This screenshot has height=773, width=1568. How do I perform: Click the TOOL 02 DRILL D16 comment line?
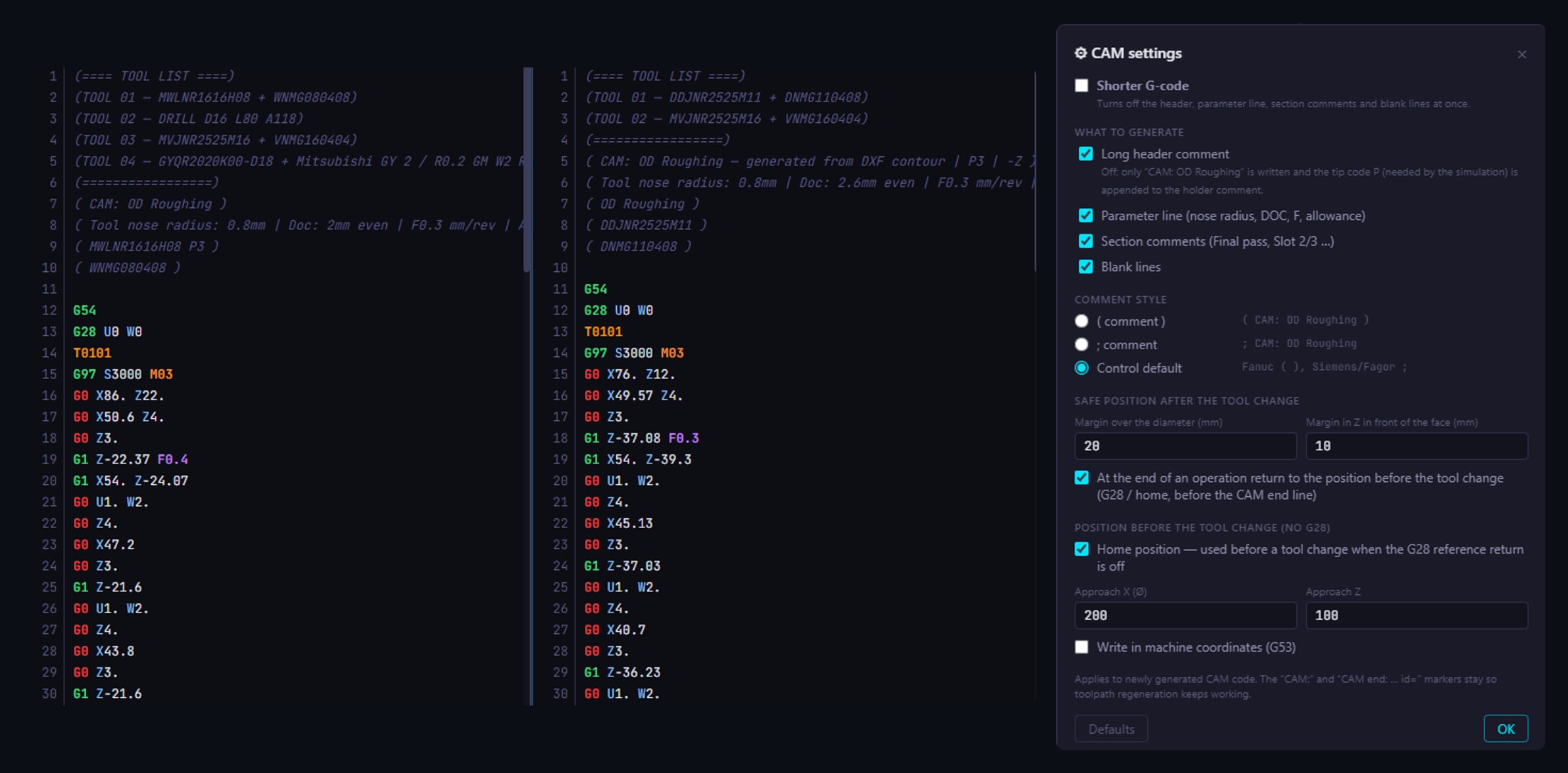(x=189, y=119)
